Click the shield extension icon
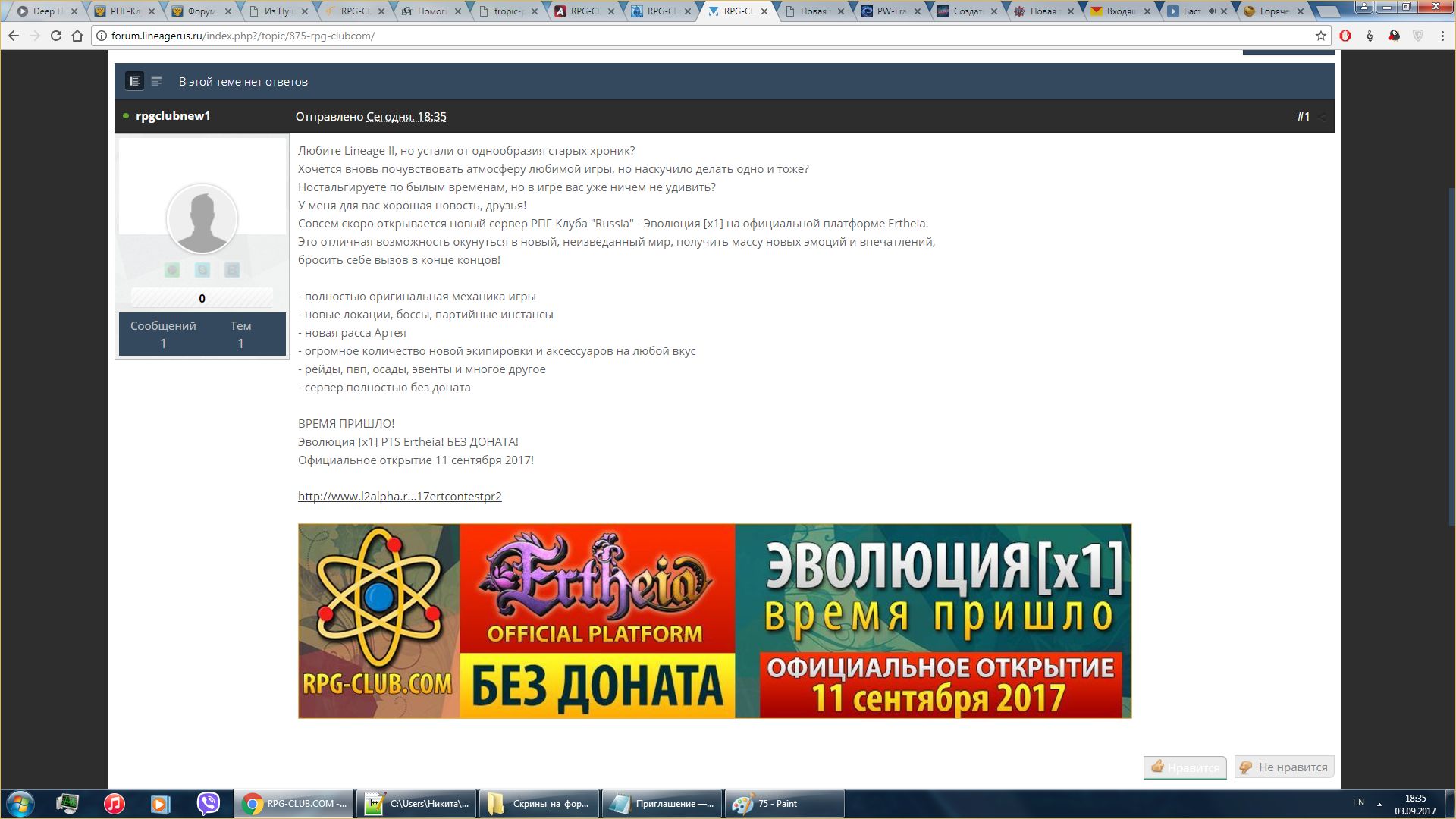1456x819 pixels. 1417,36
